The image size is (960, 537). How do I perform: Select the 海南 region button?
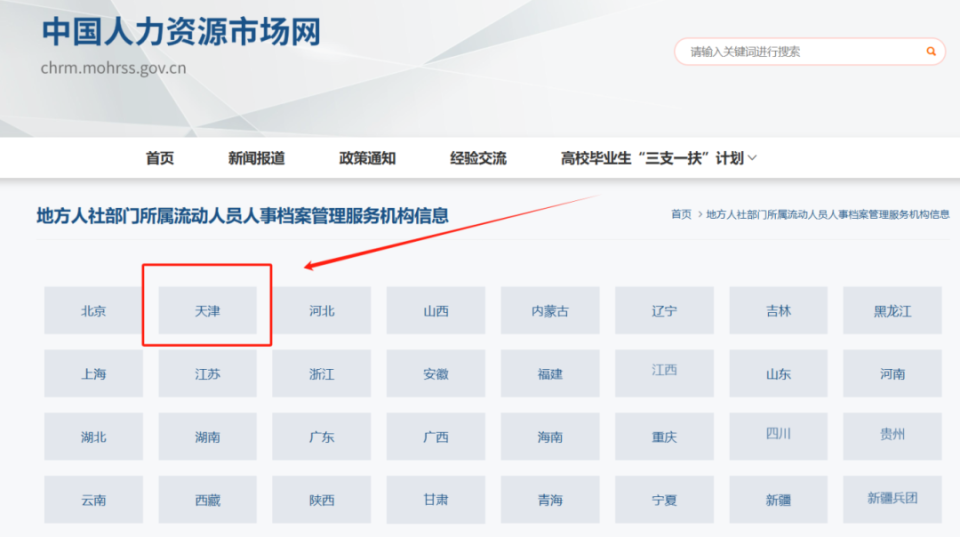[550, 437]
